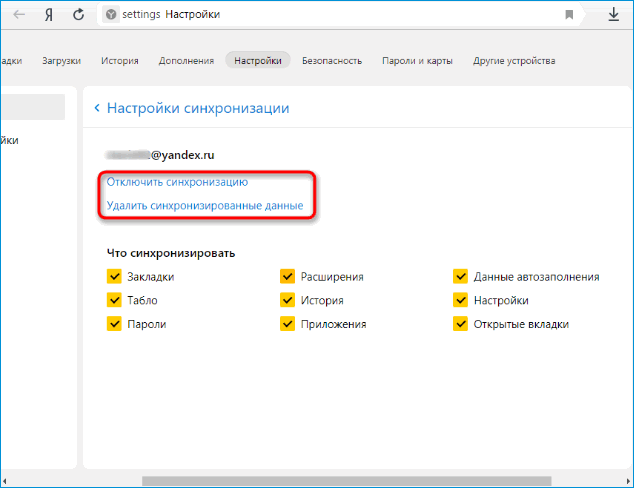Click the browser back arrow
This screenshot has width=634, height=488.
pyautogui.click(x=19, y=15)
